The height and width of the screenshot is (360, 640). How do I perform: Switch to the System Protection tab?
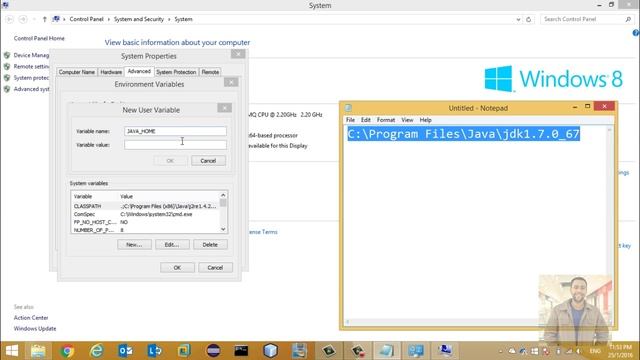(x=176, y=72)
